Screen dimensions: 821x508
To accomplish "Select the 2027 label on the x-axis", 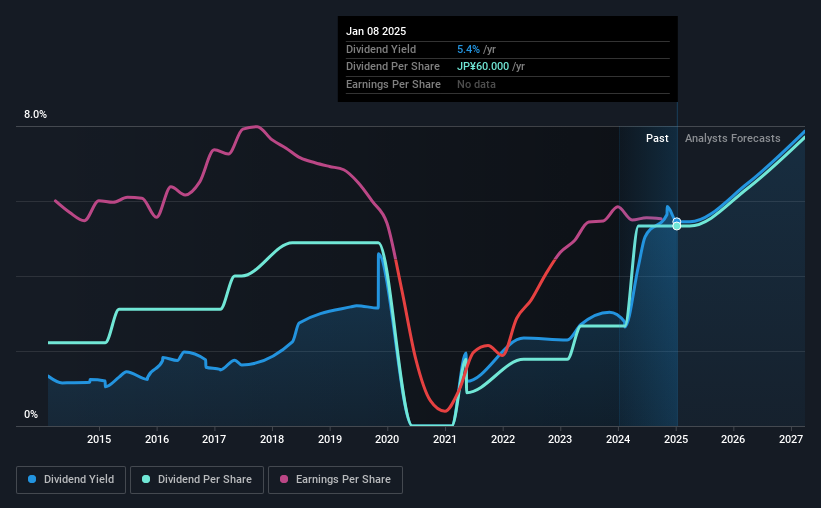I will pos(791,439).
